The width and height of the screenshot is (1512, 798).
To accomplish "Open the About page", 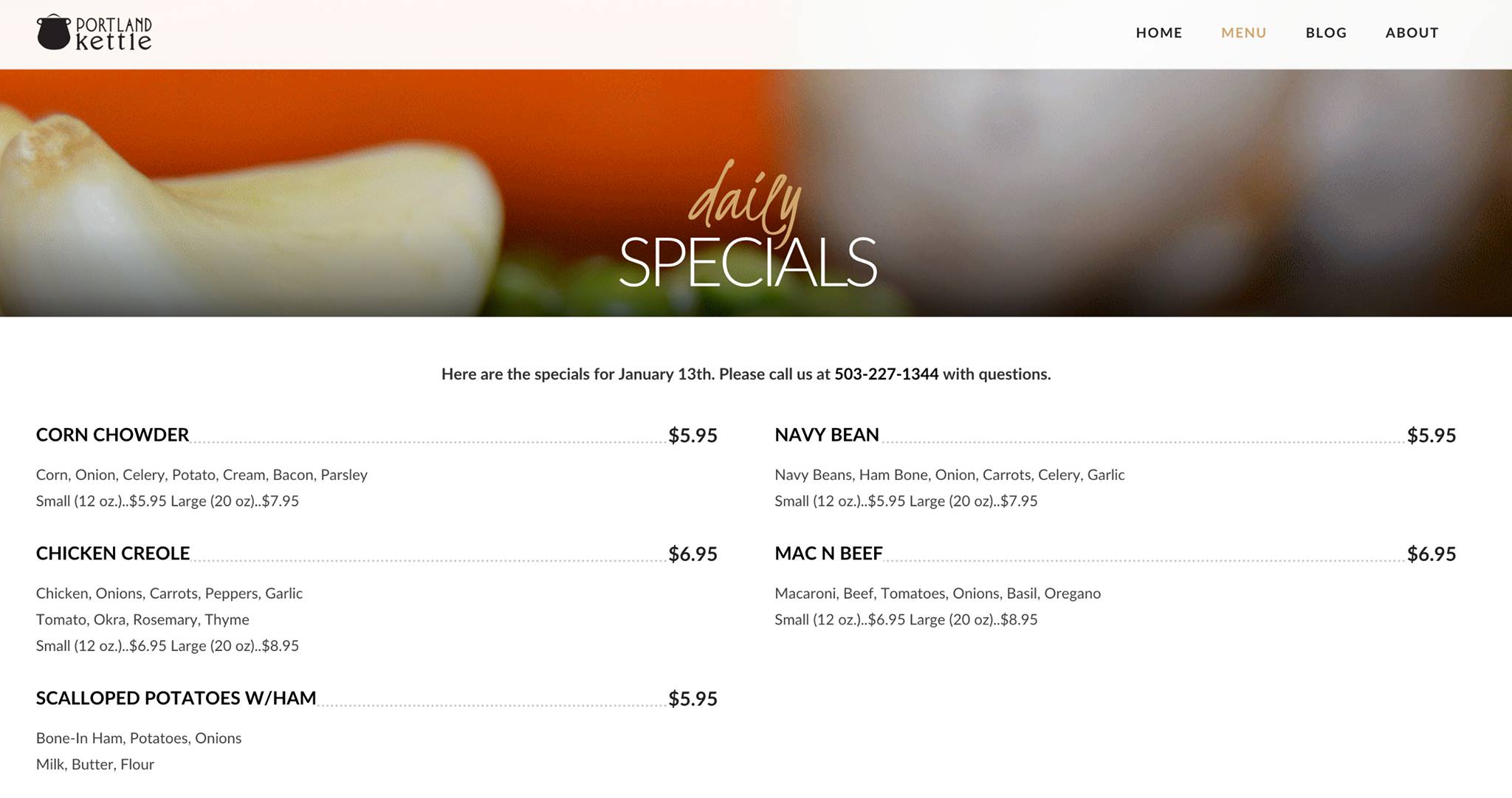I will (x=1412, y=32).
